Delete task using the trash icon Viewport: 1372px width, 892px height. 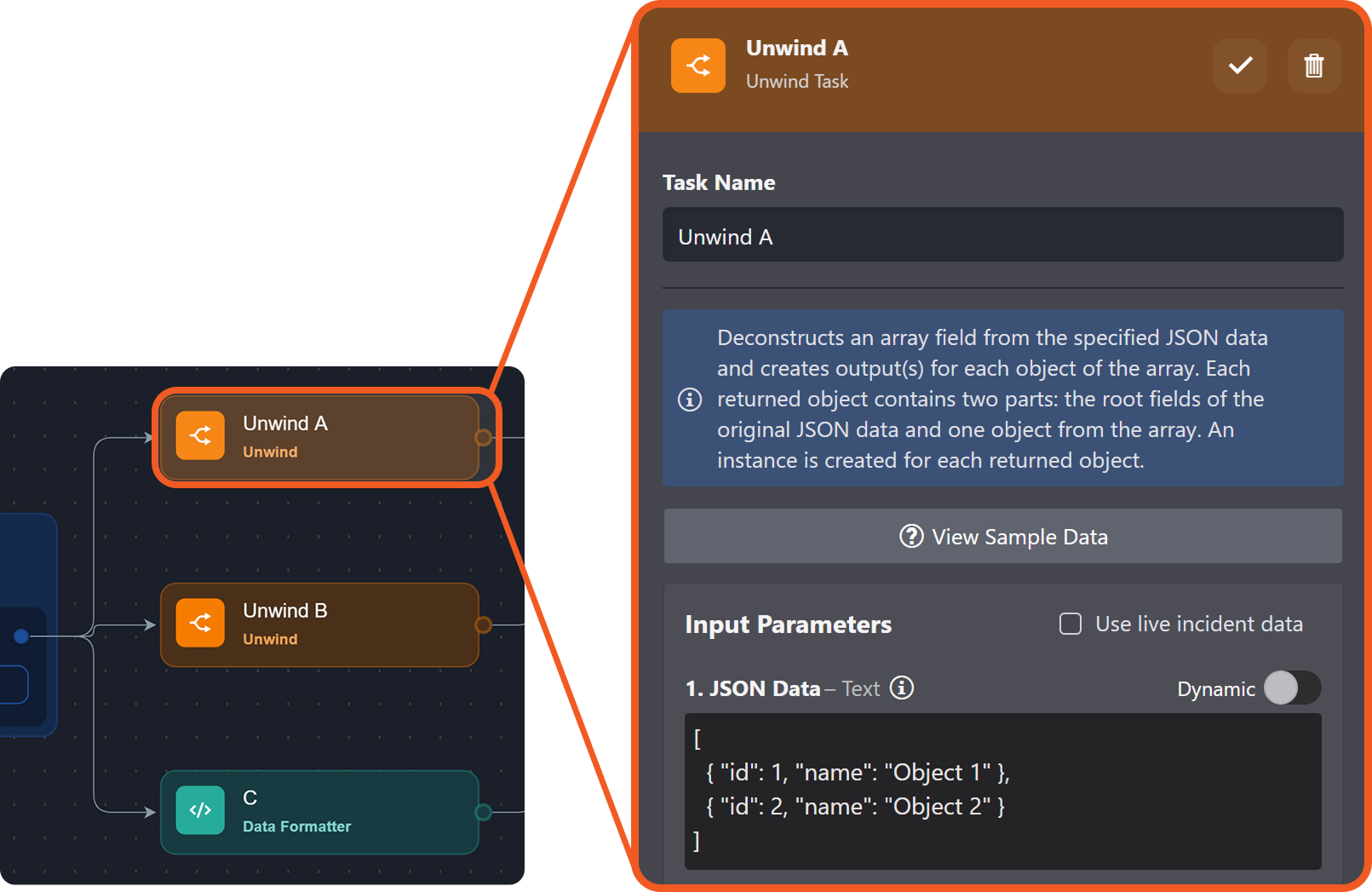click(1313, 66)
